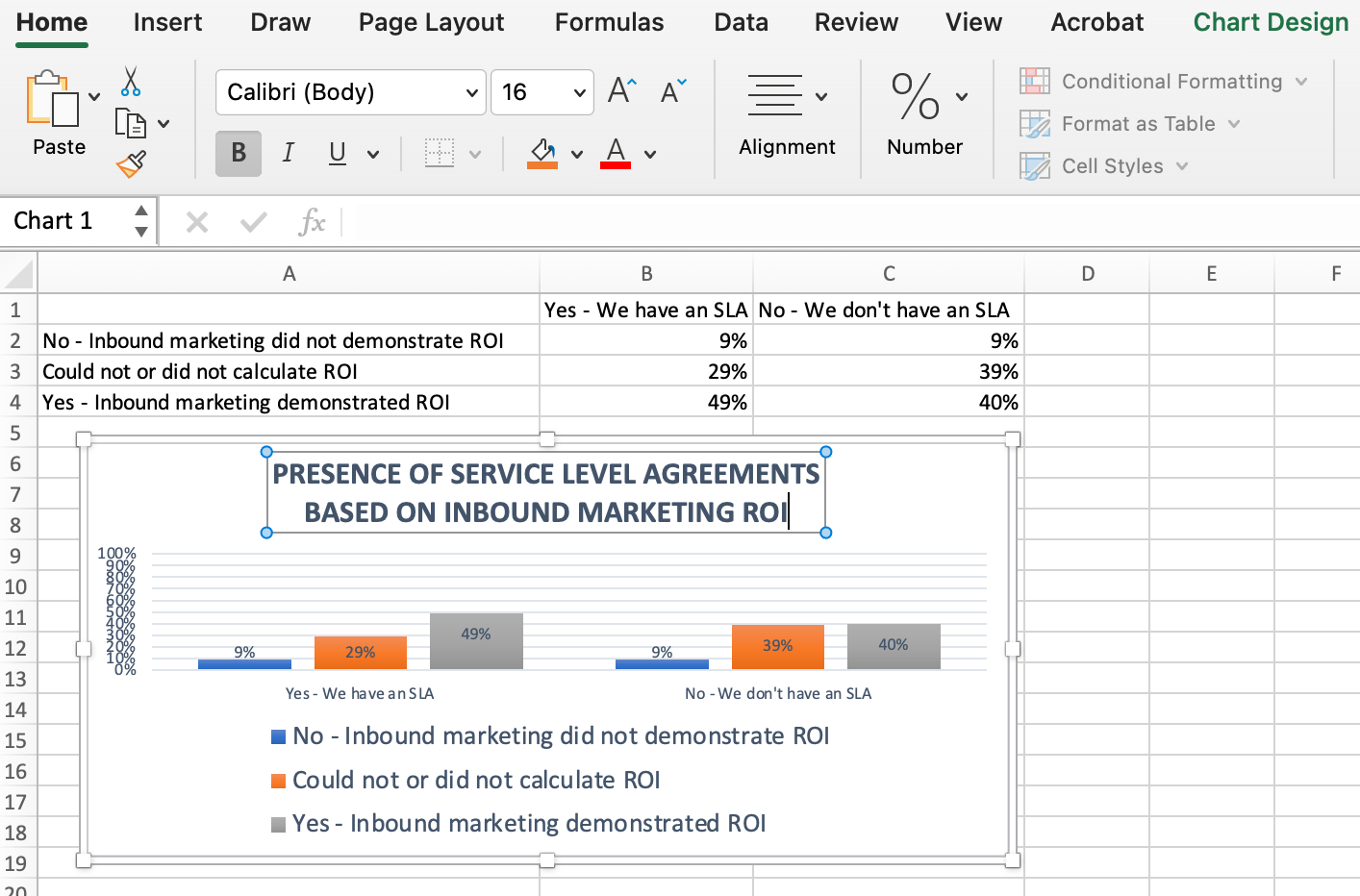The image size is (1360, 896).
Task: Expand the Borders options arrow
Action: 475,154
